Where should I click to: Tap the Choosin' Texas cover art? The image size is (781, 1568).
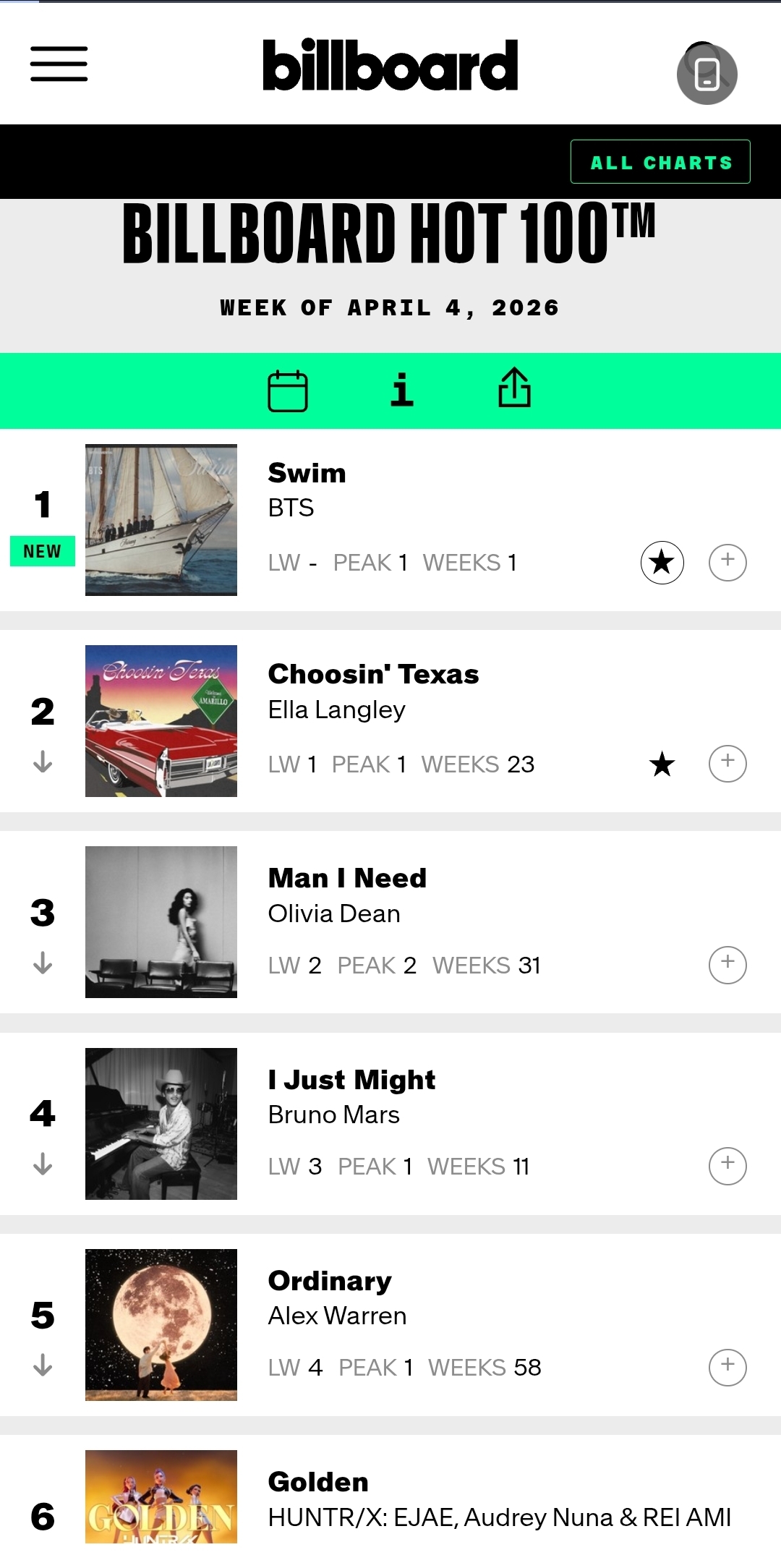[x=161, y=721]
